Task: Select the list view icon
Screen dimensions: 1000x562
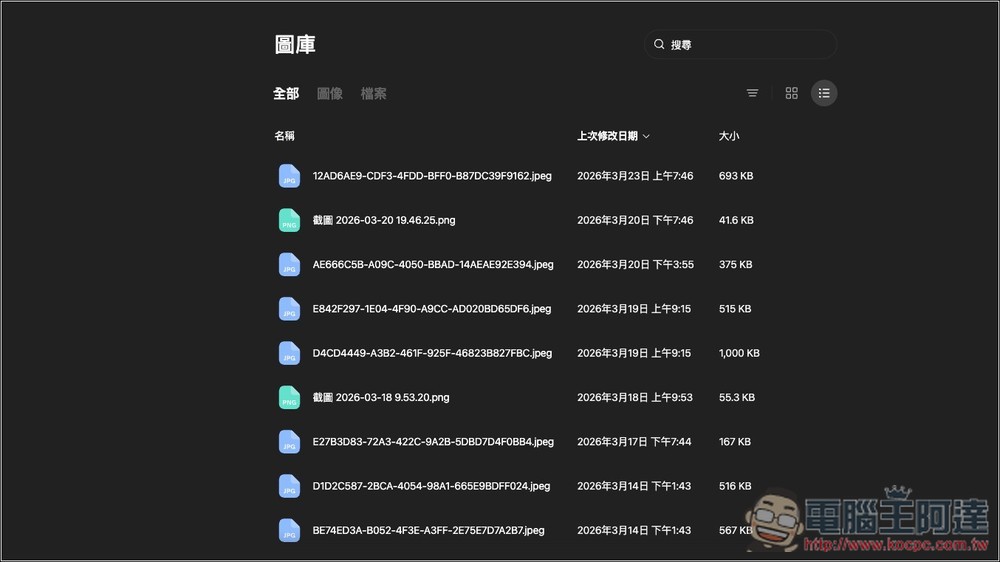Action: [824, 93]
